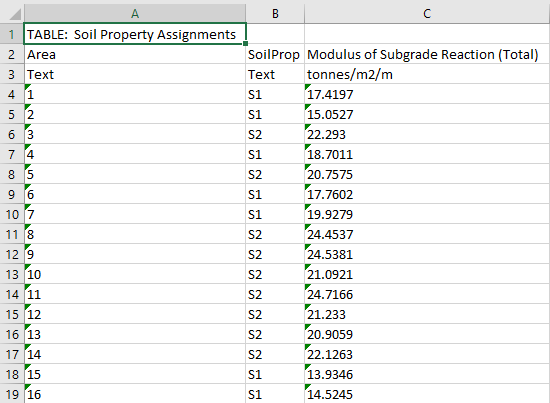This screenshot has width=550, height=403.
Task: Select cell with value 17.4197
Action: tap(427, 94)
